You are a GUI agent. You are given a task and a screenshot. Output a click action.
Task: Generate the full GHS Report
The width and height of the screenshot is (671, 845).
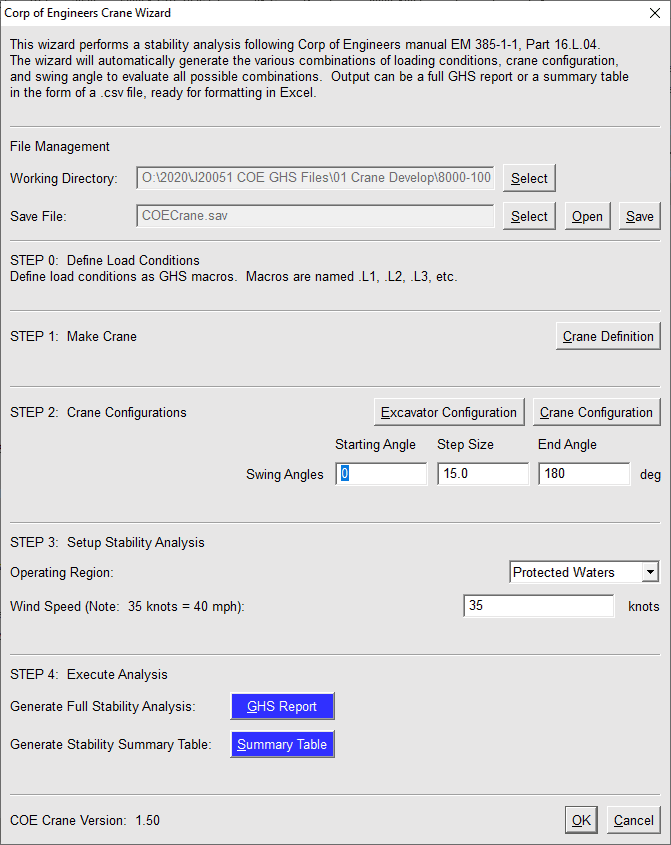[x=282, y=706]
